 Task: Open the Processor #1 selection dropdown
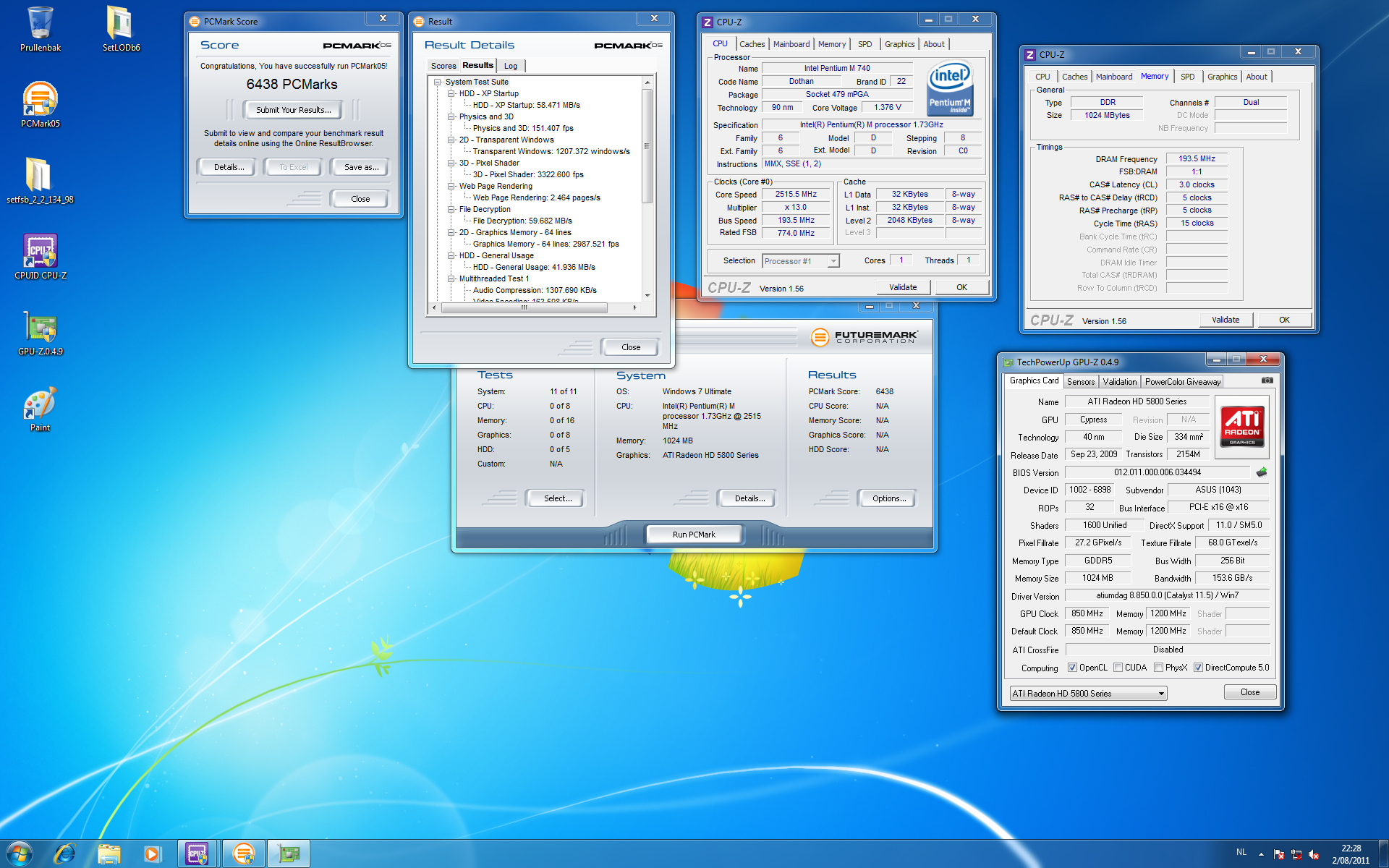801,261
